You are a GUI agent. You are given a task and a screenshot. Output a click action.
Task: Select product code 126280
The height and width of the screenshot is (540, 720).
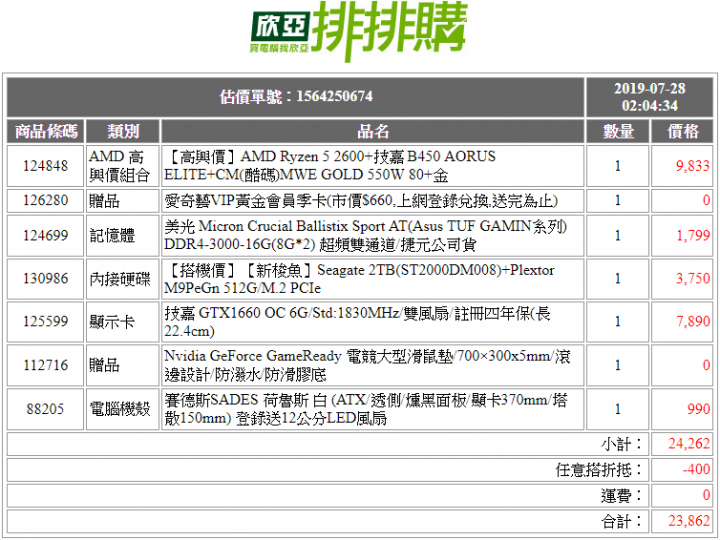pyautogui.click(x=45, y=201)
